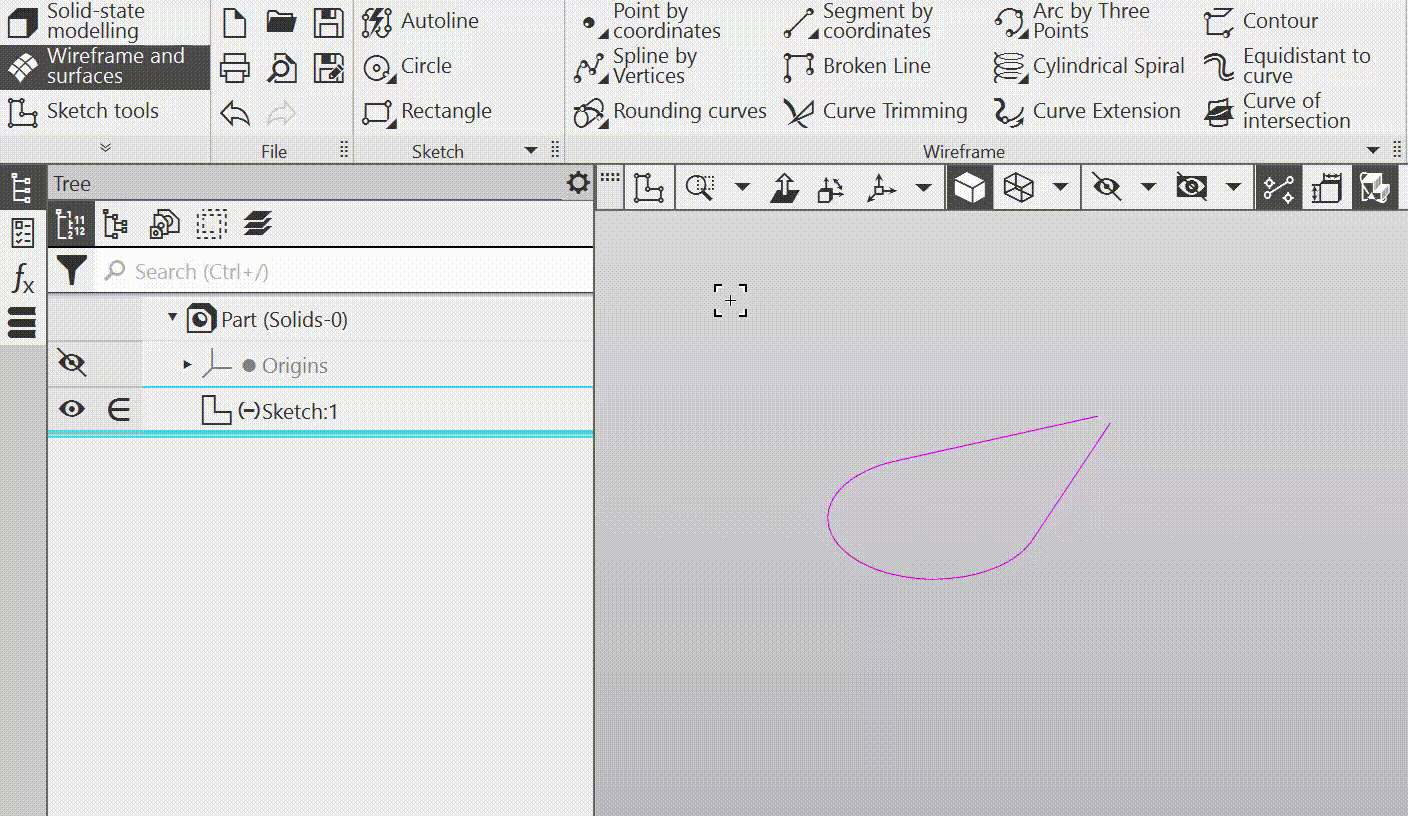
Task: Expand the Origins tree node
Action: 187,365
